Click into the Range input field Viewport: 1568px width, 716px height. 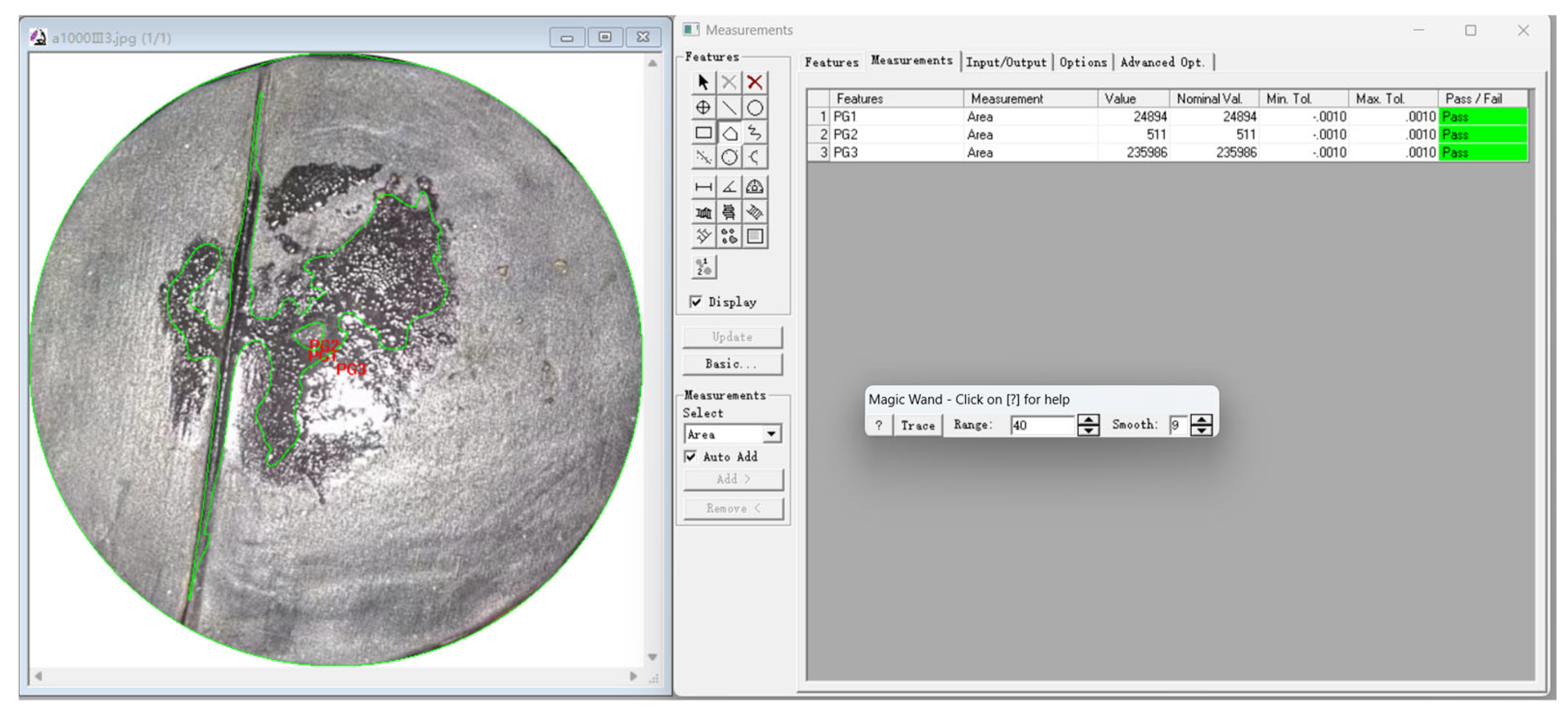1042,425
